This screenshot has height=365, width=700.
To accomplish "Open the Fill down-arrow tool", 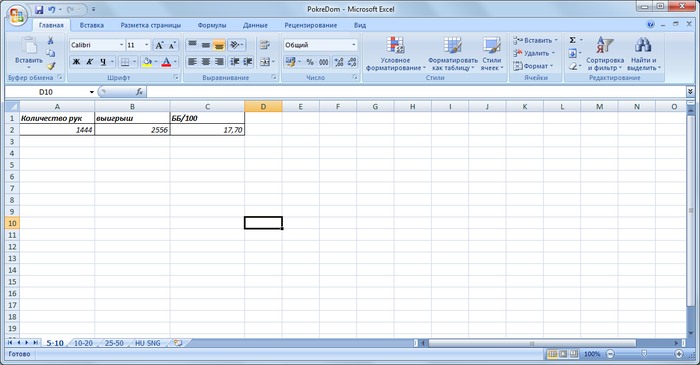I will [572, 53].
